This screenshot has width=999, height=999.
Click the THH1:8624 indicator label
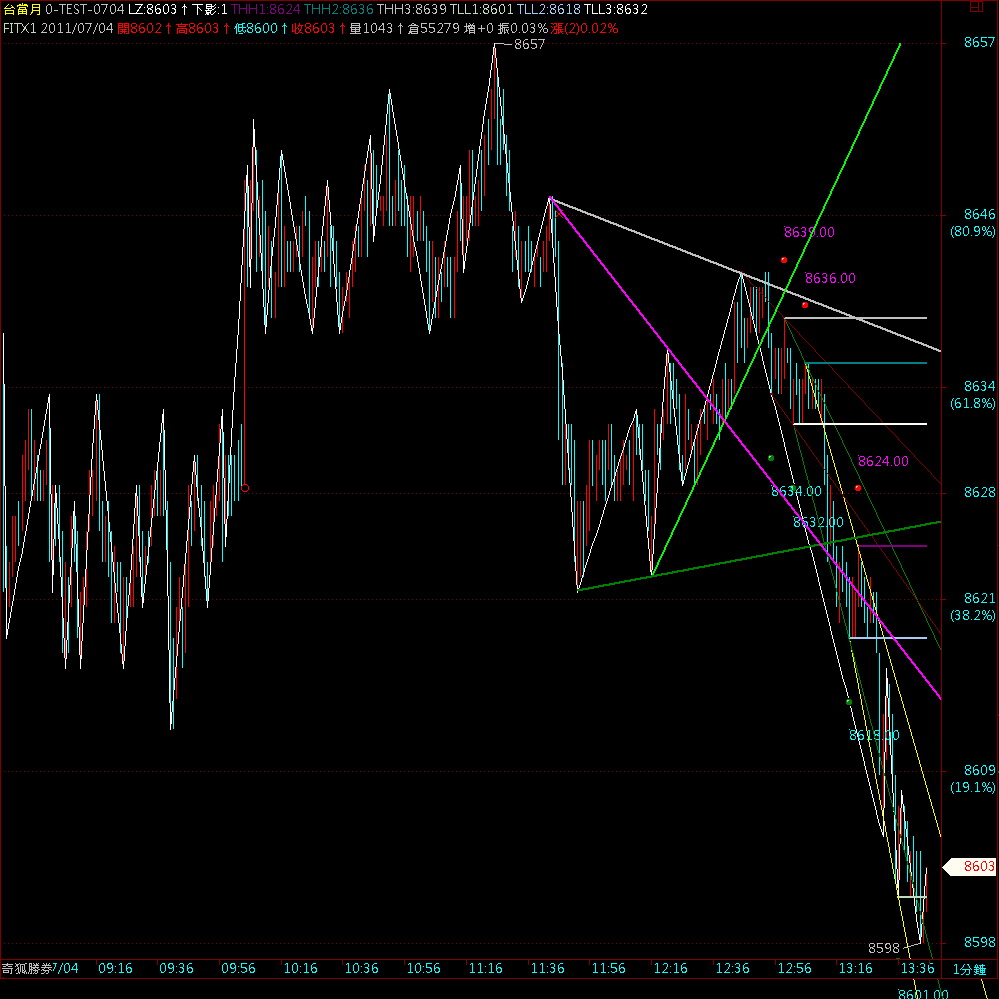point(265,9)
